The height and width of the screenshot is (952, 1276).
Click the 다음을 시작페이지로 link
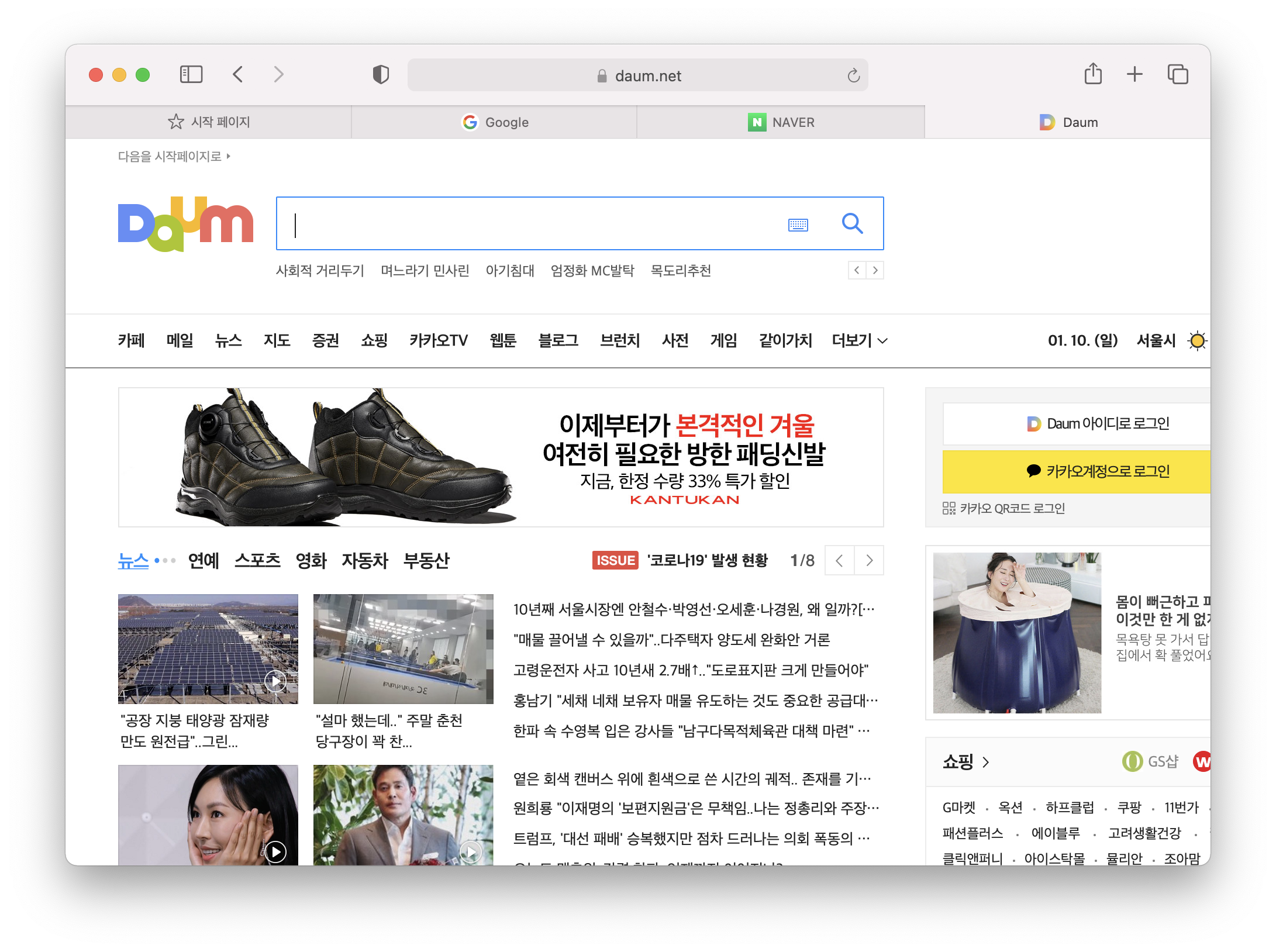(x=174, y=156)
